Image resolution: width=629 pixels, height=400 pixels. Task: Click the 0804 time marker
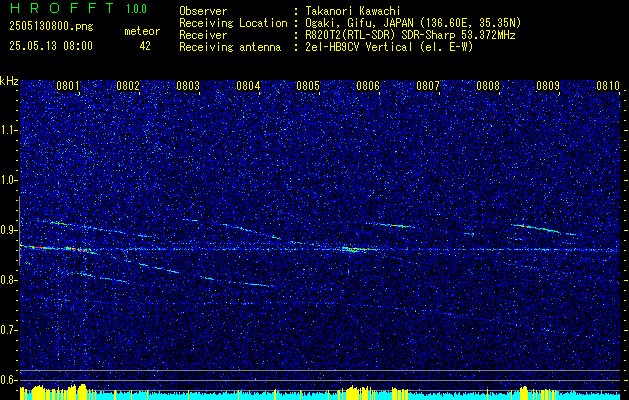248,86
